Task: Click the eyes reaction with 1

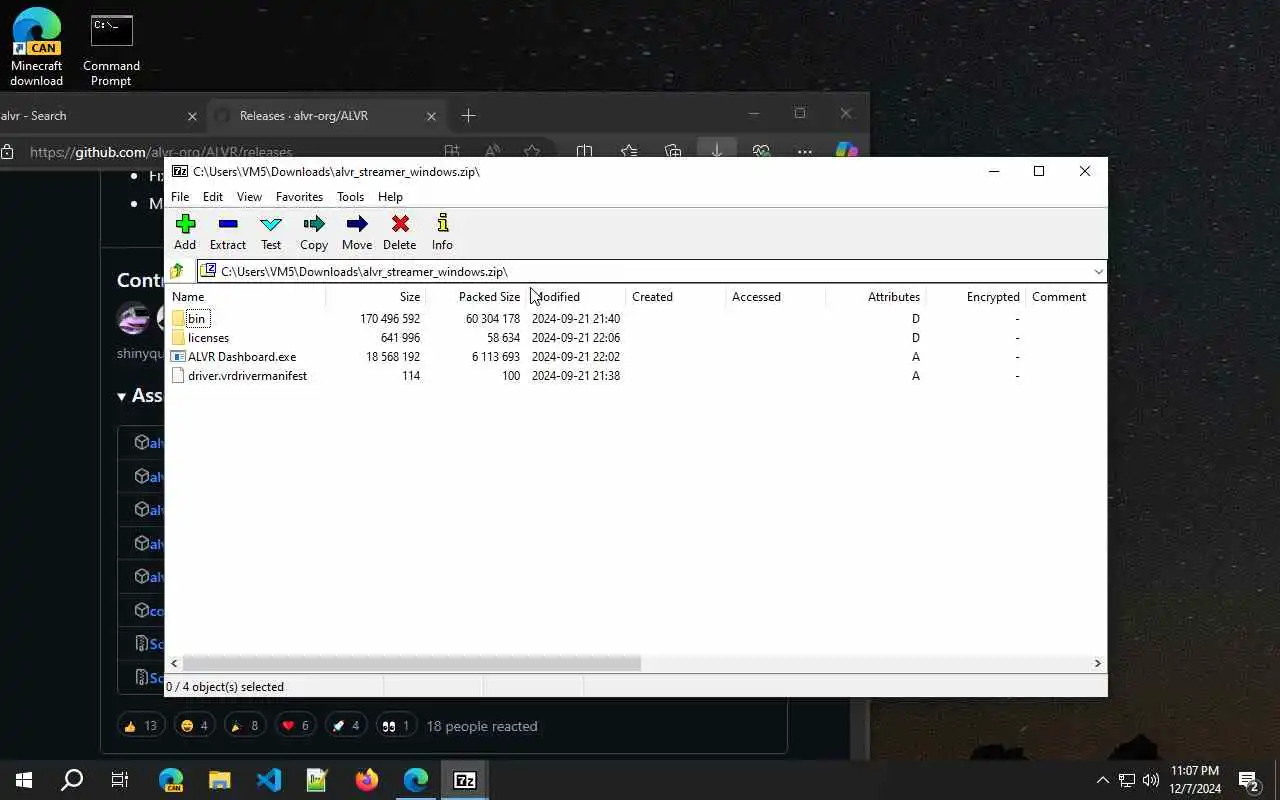Action: (396, 726)
